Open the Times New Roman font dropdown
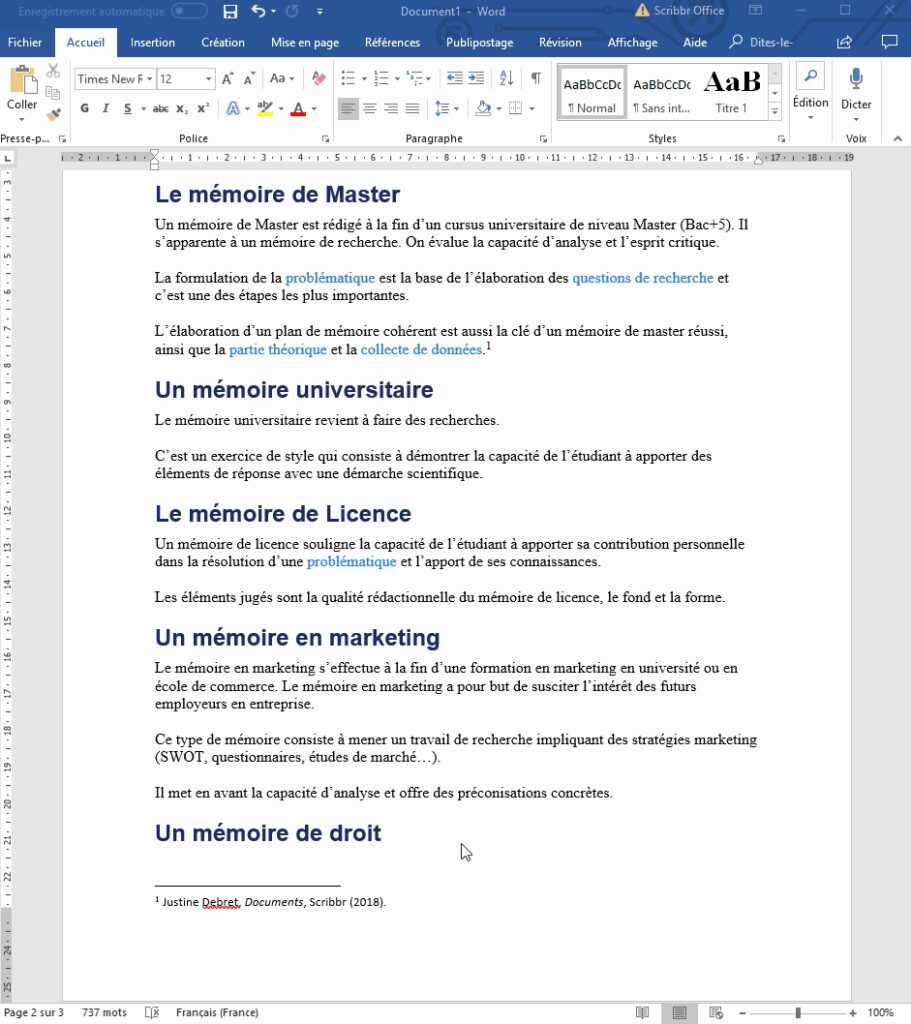The height and width of the screenshot is (1024, 911). 116,78
